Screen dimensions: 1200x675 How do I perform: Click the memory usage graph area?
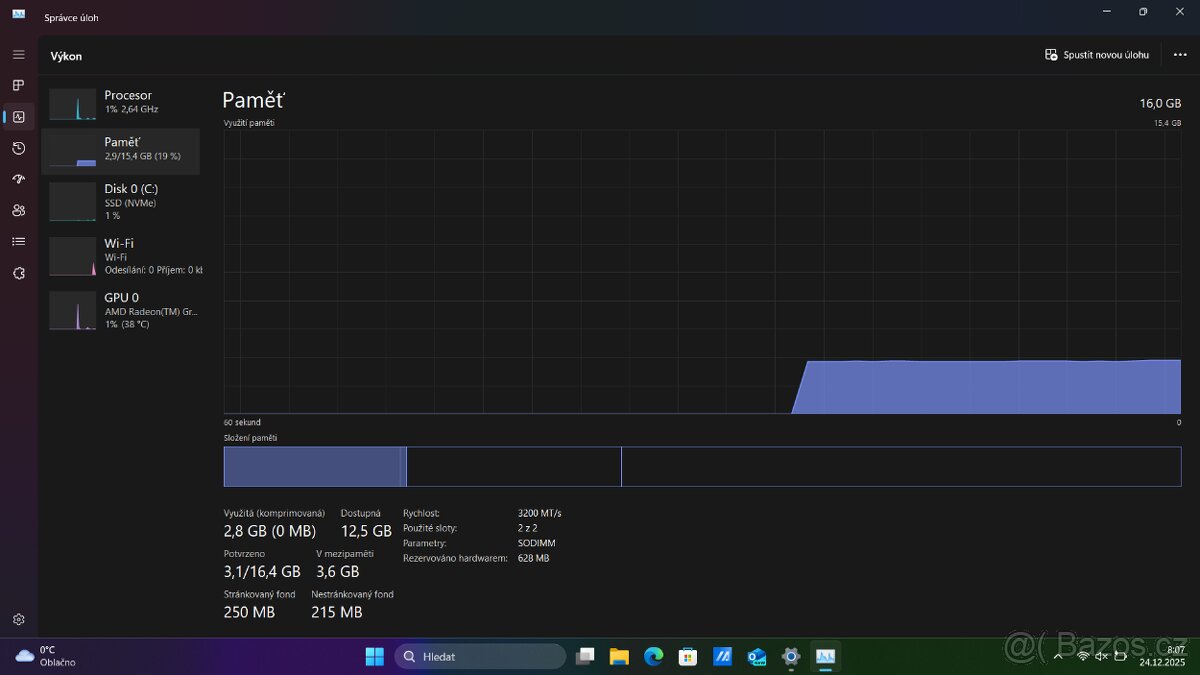pos(700,270)
